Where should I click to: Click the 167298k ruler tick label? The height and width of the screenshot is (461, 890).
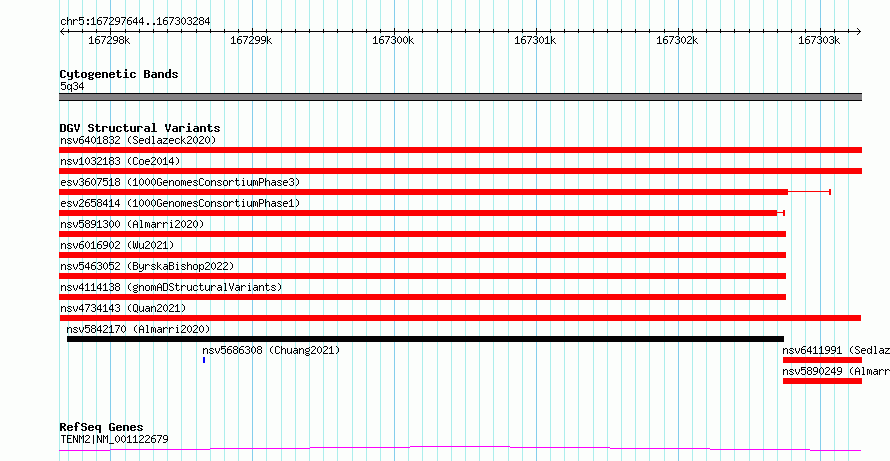[110, 40]
